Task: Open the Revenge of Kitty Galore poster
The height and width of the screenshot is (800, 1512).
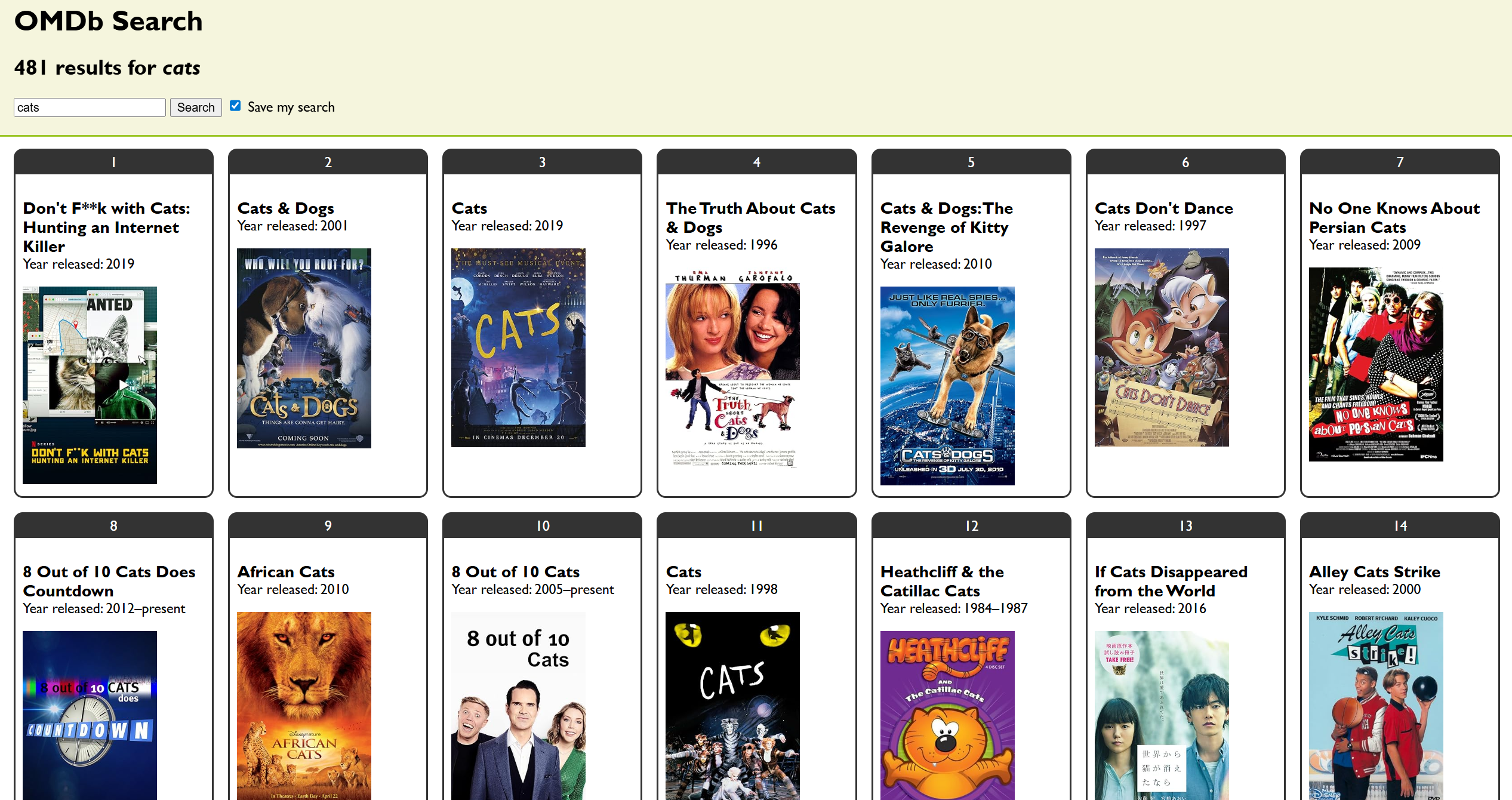Action: pyautogui.click(x=947, y=386)
